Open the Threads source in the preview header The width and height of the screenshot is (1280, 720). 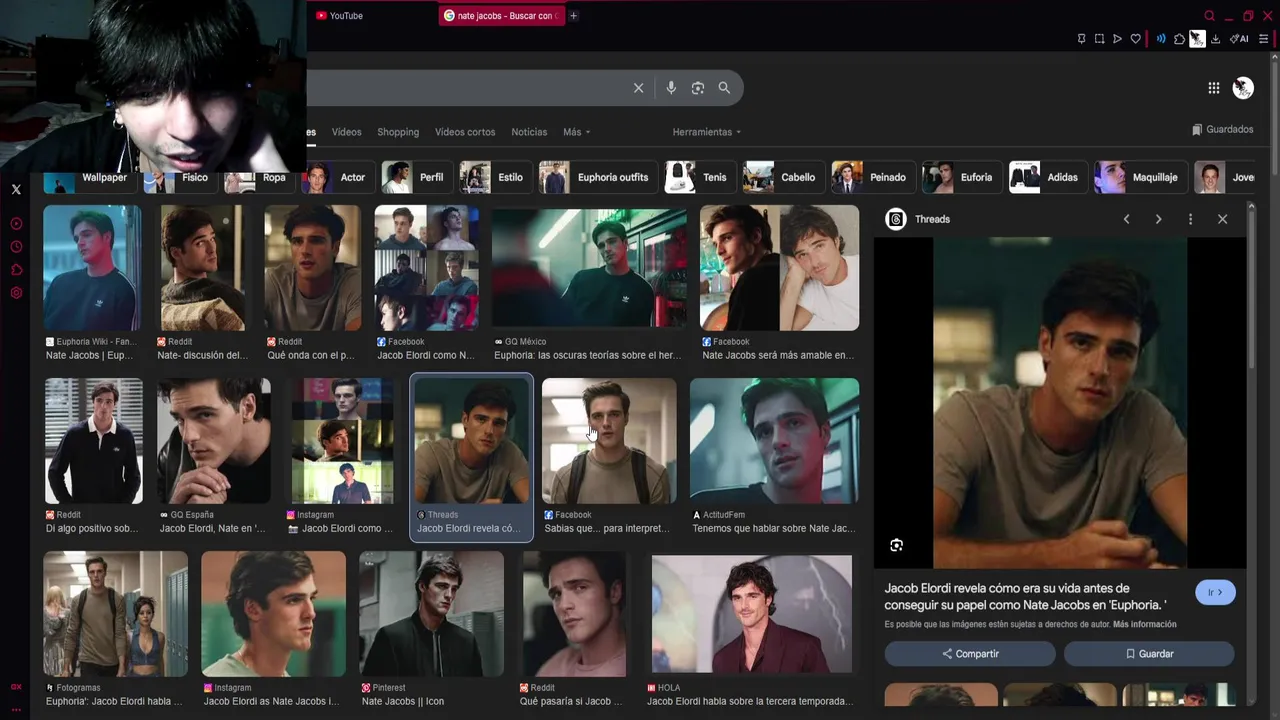tap(918, 219)
